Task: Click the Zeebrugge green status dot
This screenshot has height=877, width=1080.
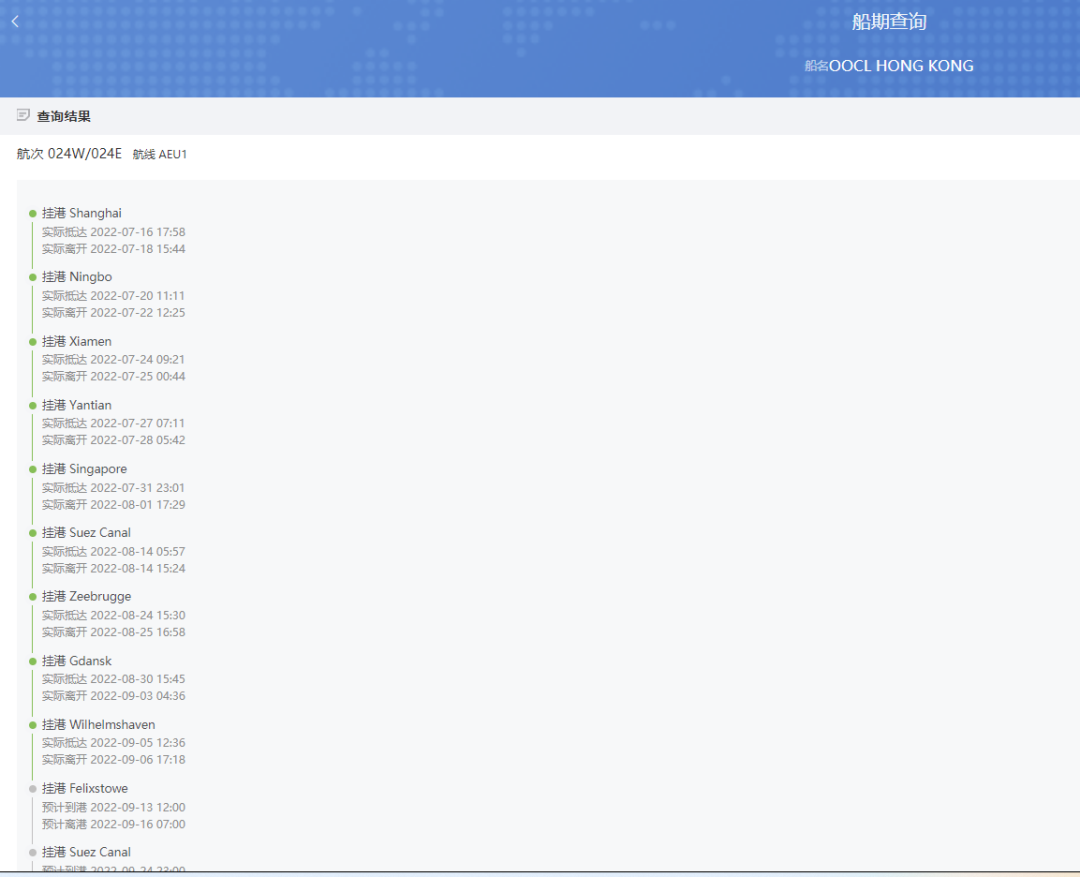Action: click(x=32, y=597)
